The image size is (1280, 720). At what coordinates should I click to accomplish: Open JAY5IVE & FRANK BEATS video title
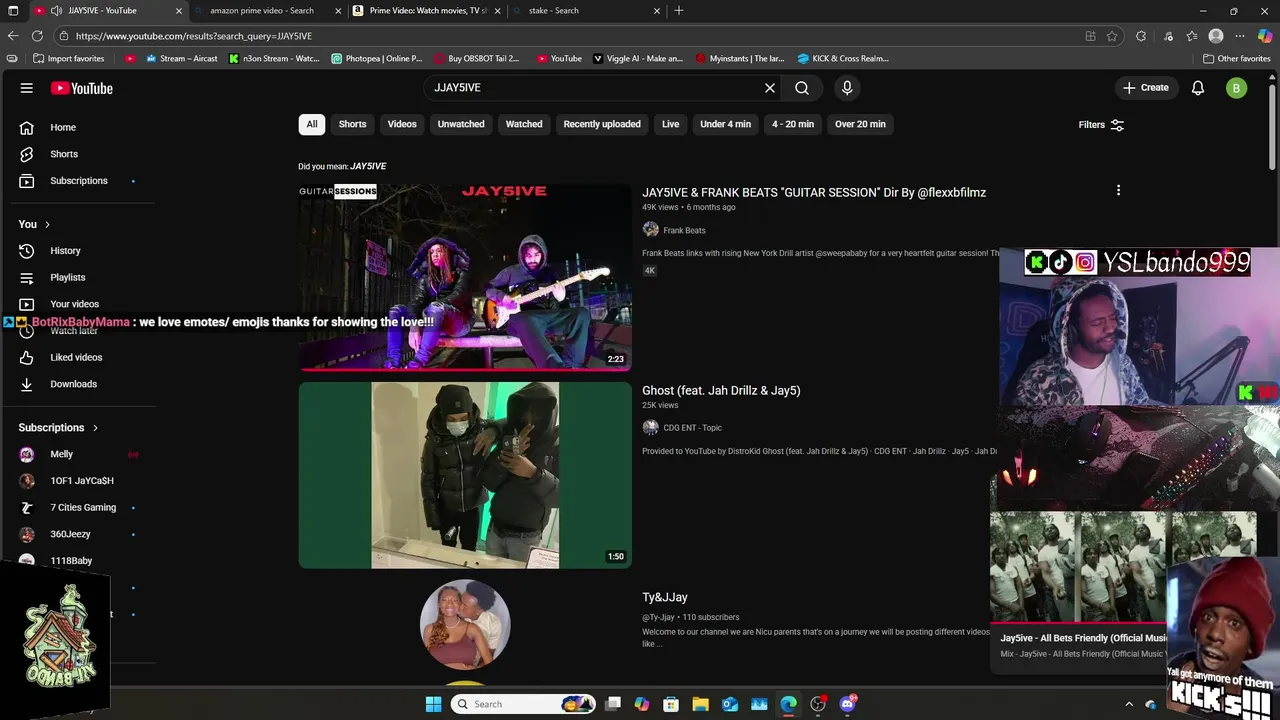(814, 192)
